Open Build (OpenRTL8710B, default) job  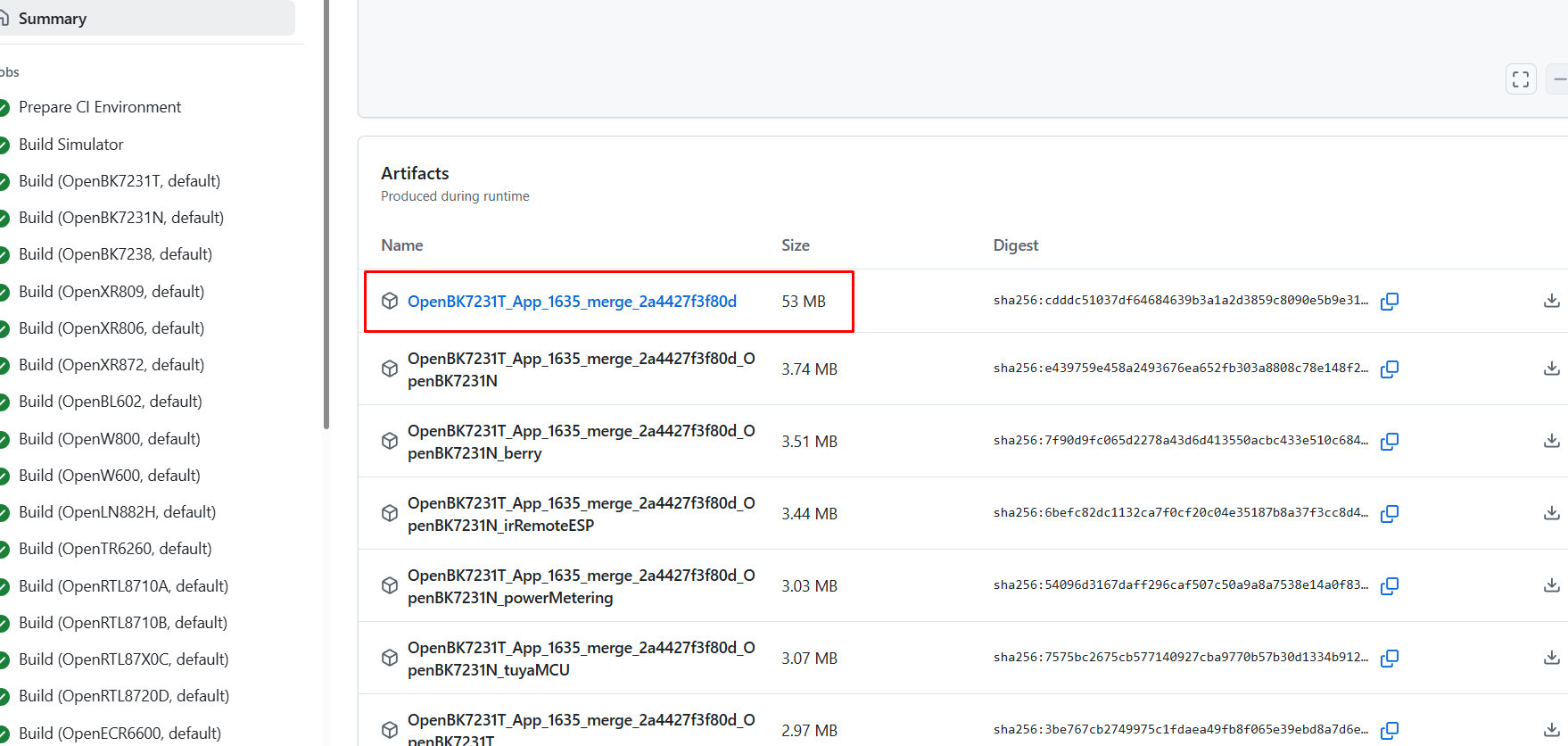point(123,623)
